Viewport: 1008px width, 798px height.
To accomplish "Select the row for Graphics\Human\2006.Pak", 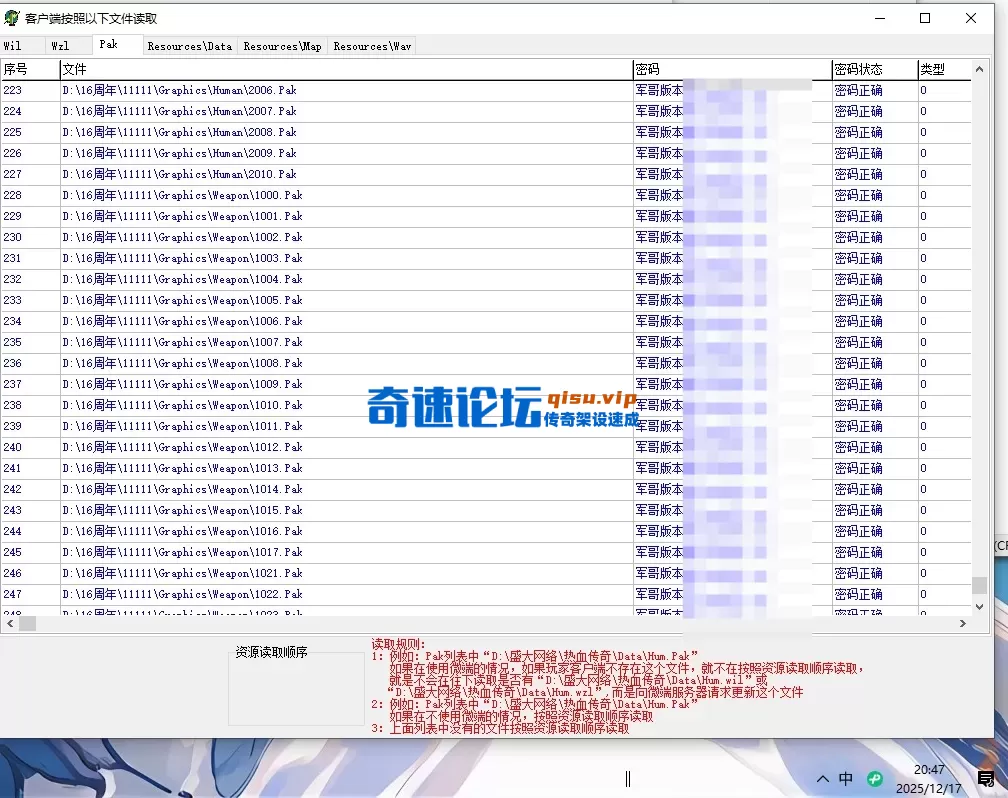I will (300, 90).
